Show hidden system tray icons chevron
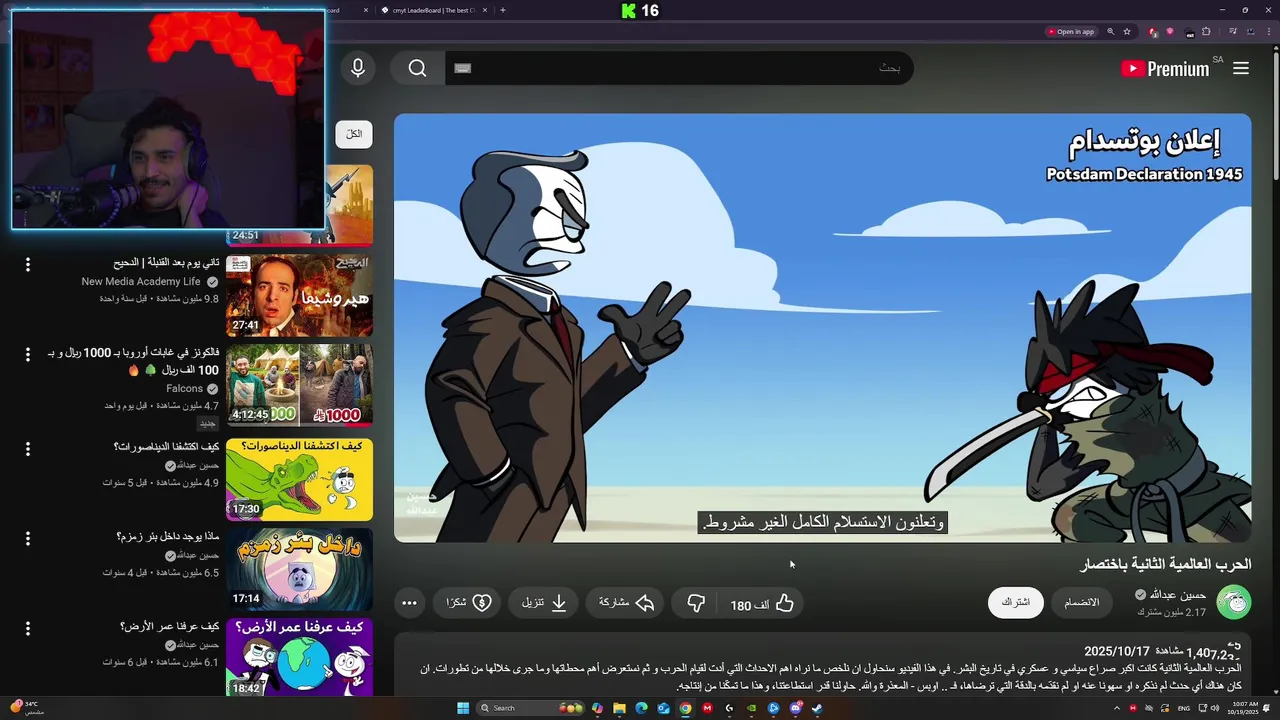 click(1117, 708)
